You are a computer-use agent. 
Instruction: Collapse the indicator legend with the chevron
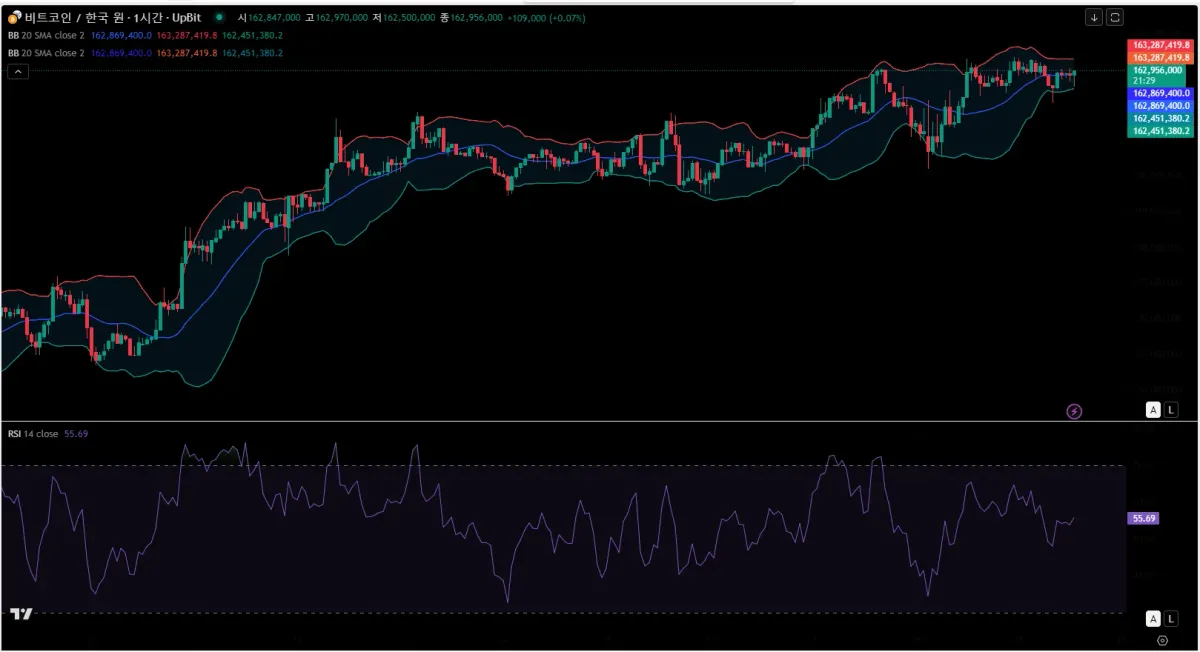[18, 71]
